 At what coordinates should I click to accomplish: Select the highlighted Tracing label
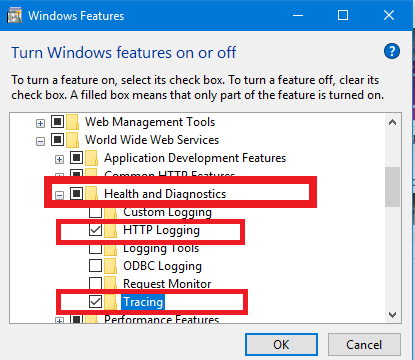click(143, 302)
